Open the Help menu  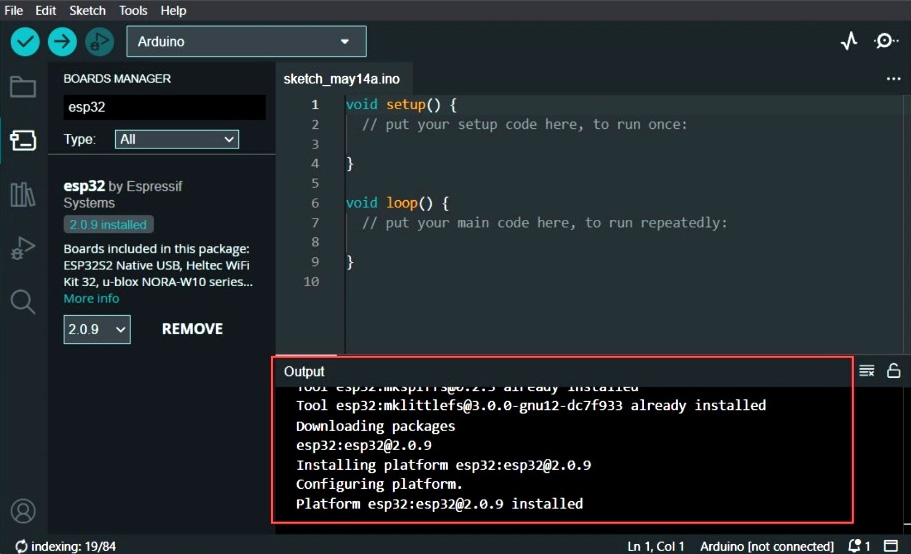pyautogui.click(x=173, y=10)
